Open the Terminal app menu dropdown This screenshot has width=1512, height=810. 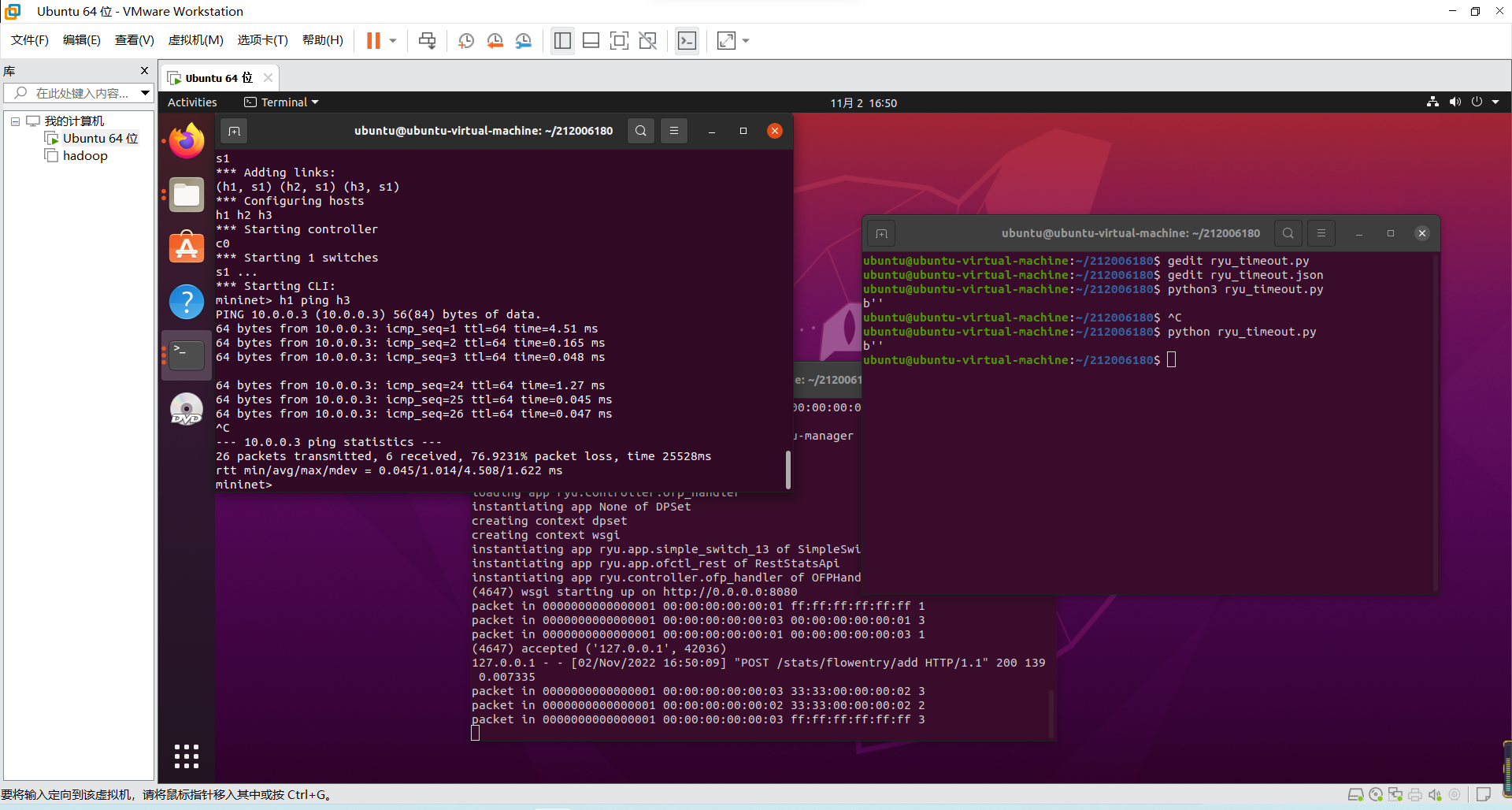coord(282,102)
